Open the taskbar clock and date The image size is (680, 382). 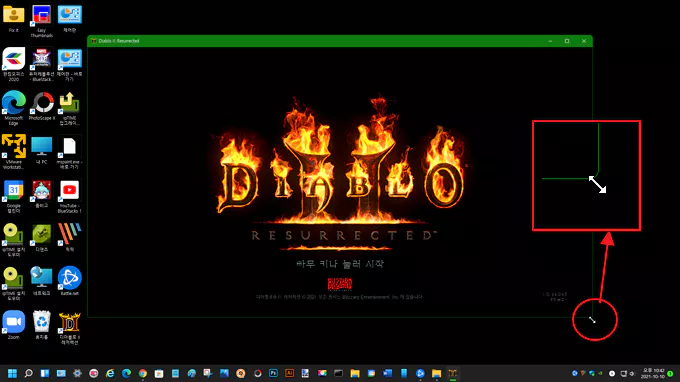pyautogui.click(x=653, y=373)
